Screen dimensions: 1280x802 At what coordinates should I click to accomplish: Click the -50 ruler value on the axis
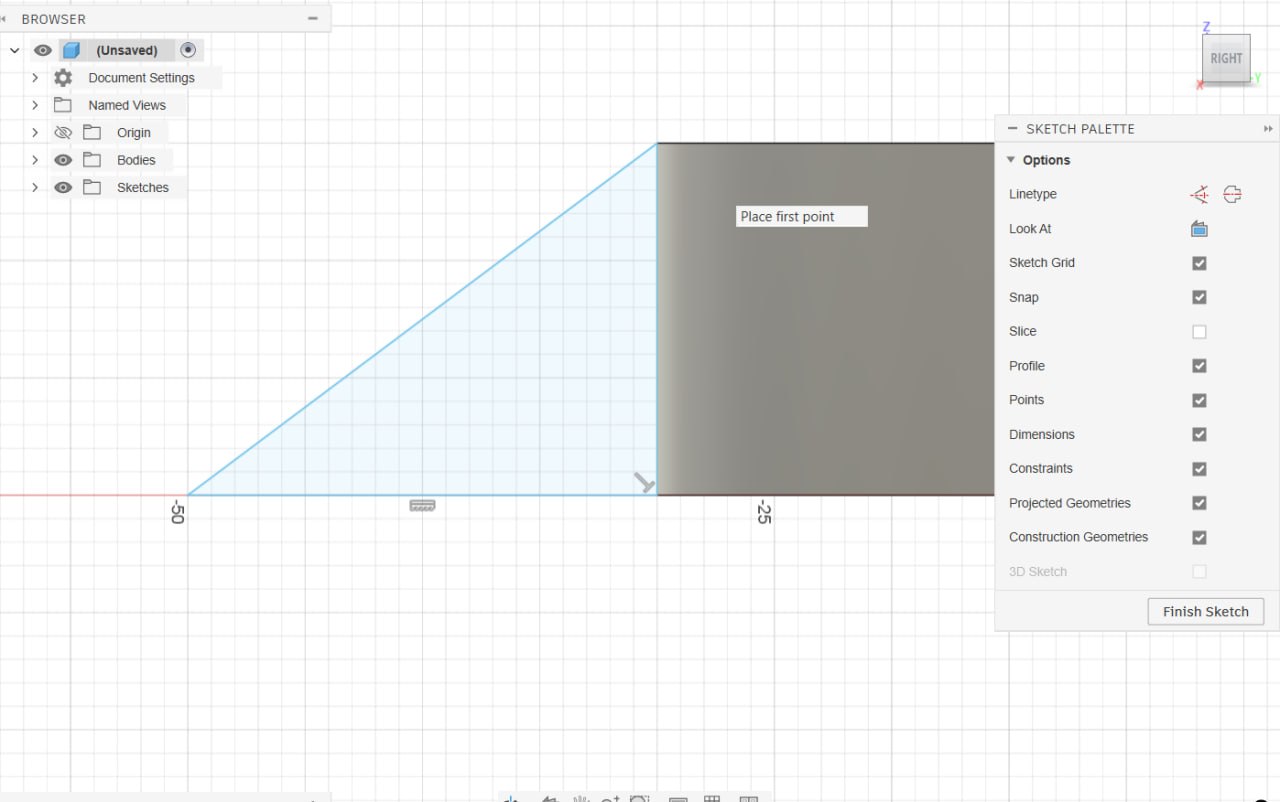tap(178, 512)
